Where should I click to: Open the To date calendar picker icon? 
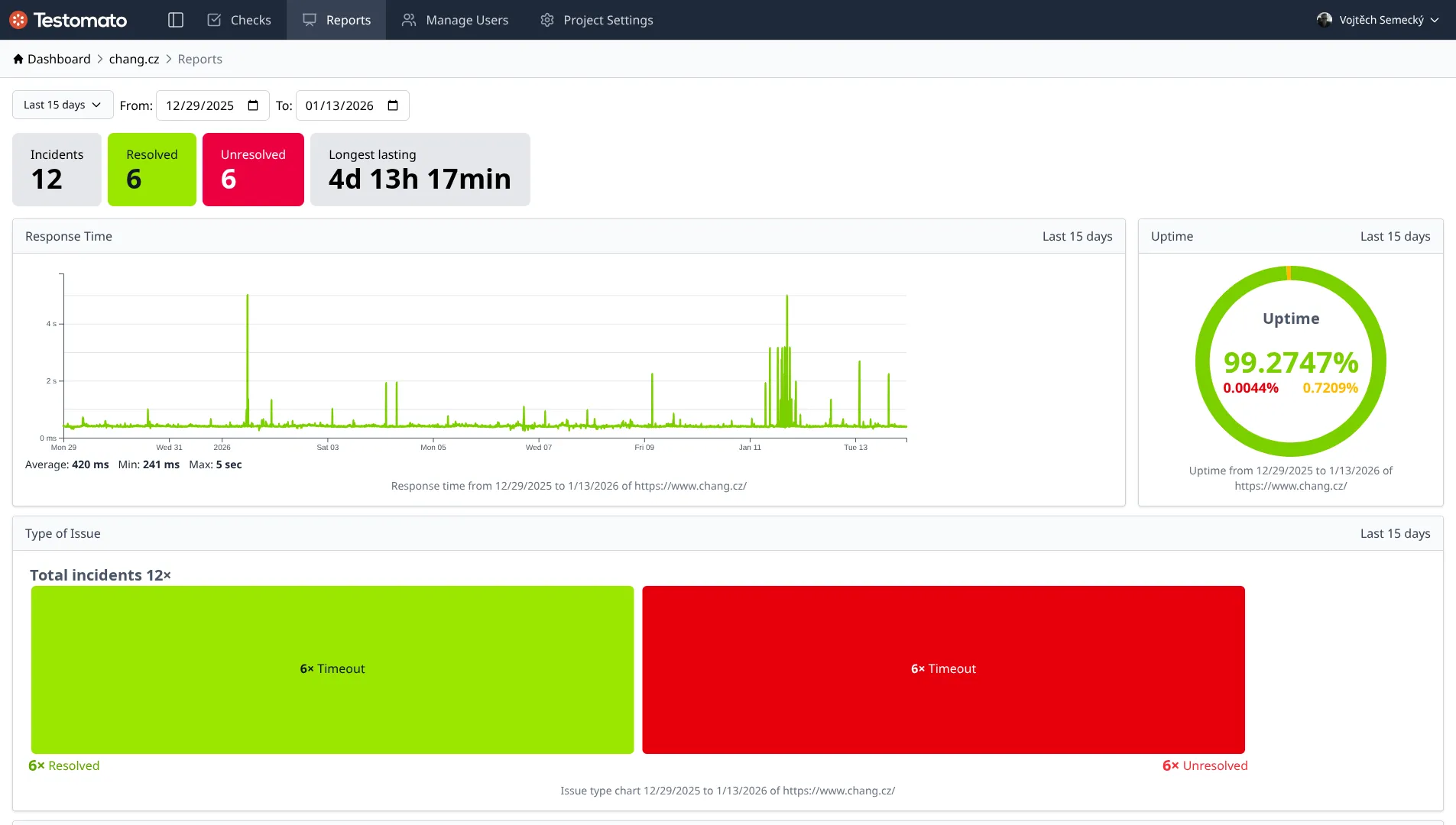(394, 105)
